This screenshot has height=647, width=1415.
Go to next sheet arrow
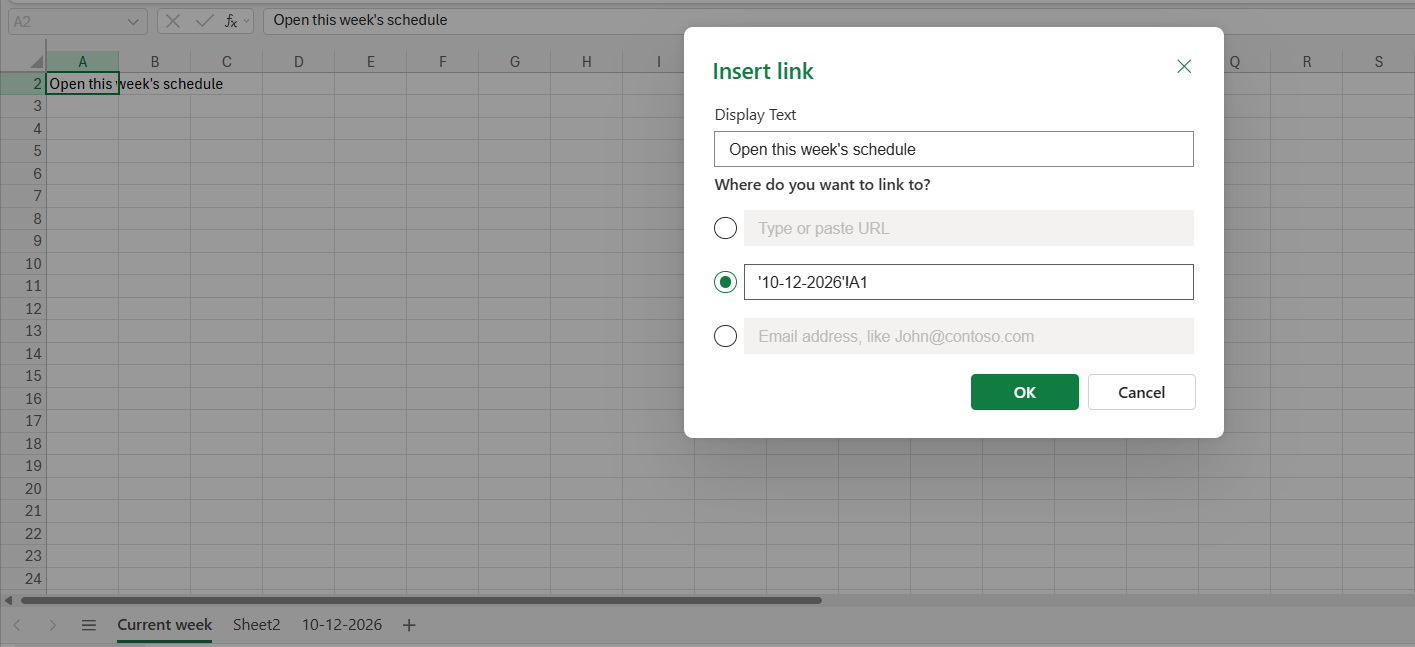click(x=53, y=625)
